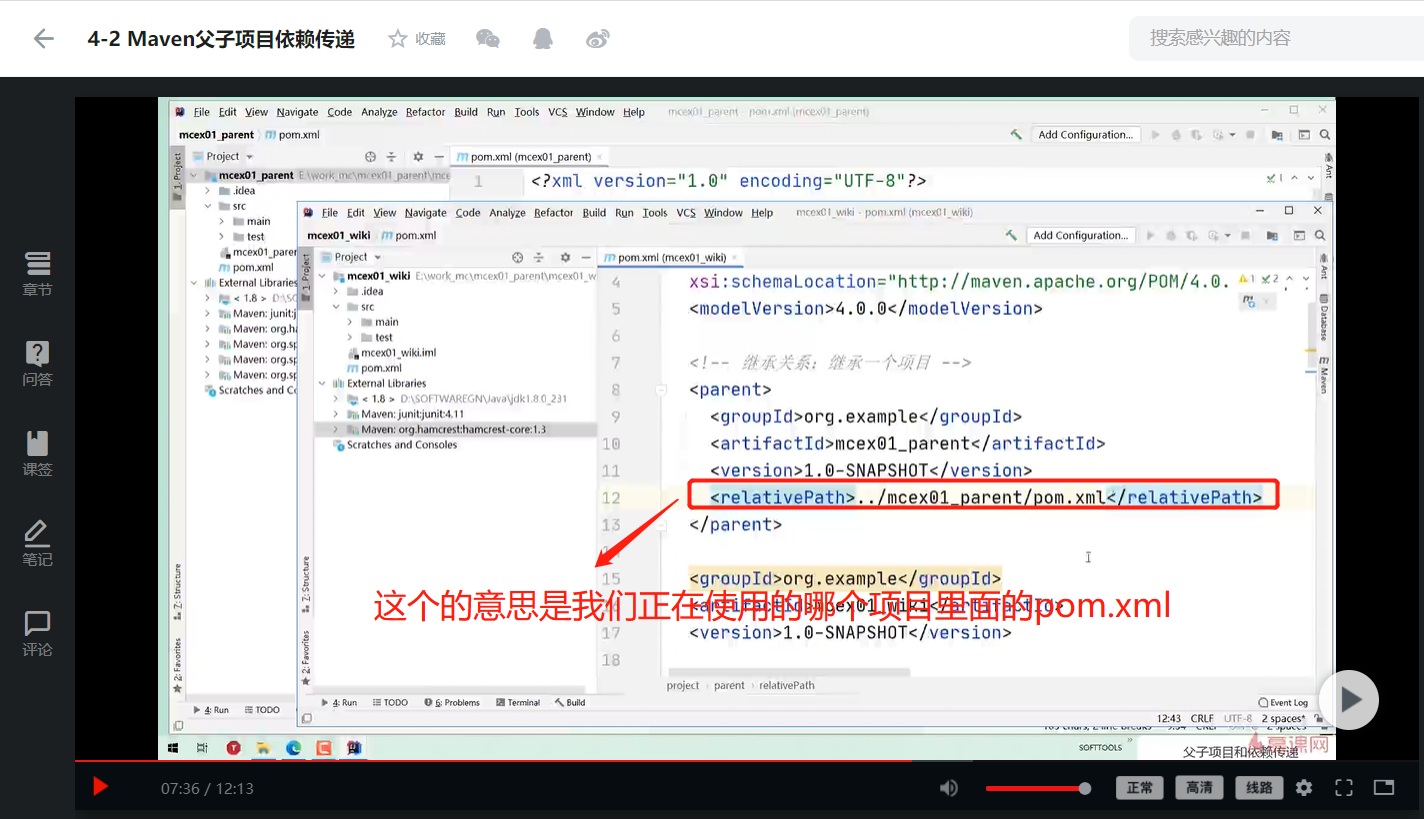Viewport: 1424px width, 819px height.
Task: Open Refactor menu in mcex01_wiki window
Action: (553, 213)
